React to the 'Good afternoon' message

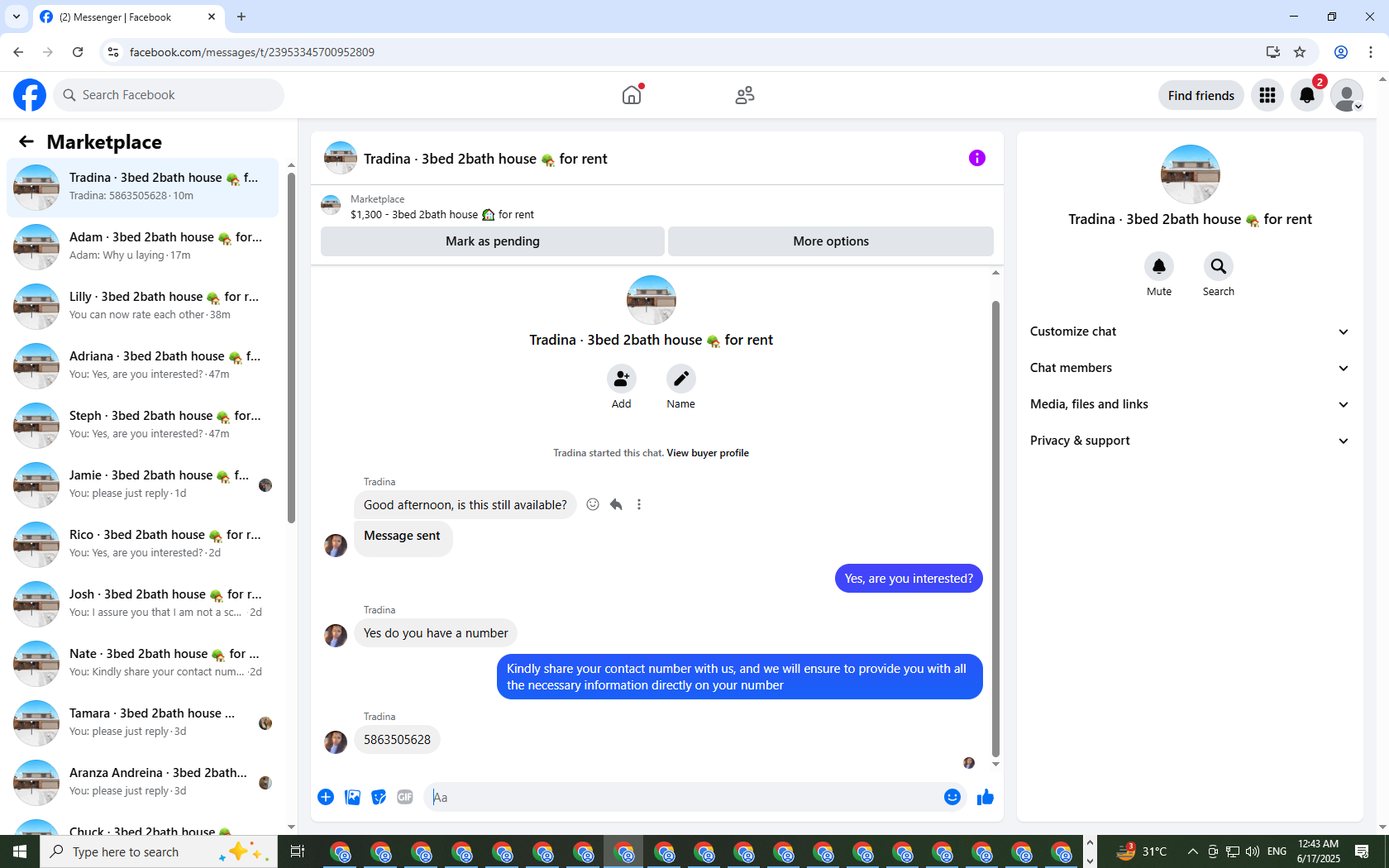point(593,504)
